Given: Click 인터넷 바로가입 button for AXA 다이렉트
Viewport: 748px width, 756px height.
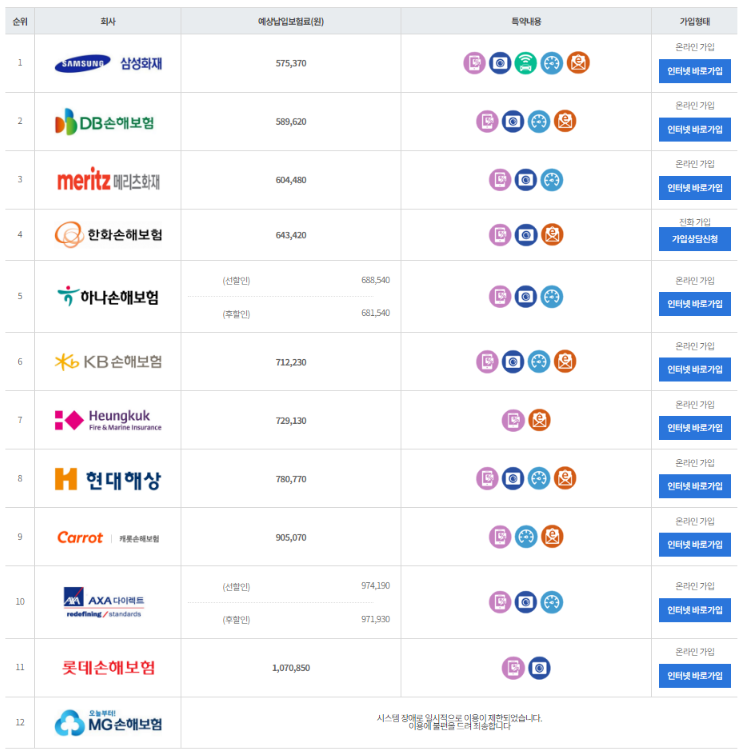Looking at the screenshot, I should click(694, 610).
